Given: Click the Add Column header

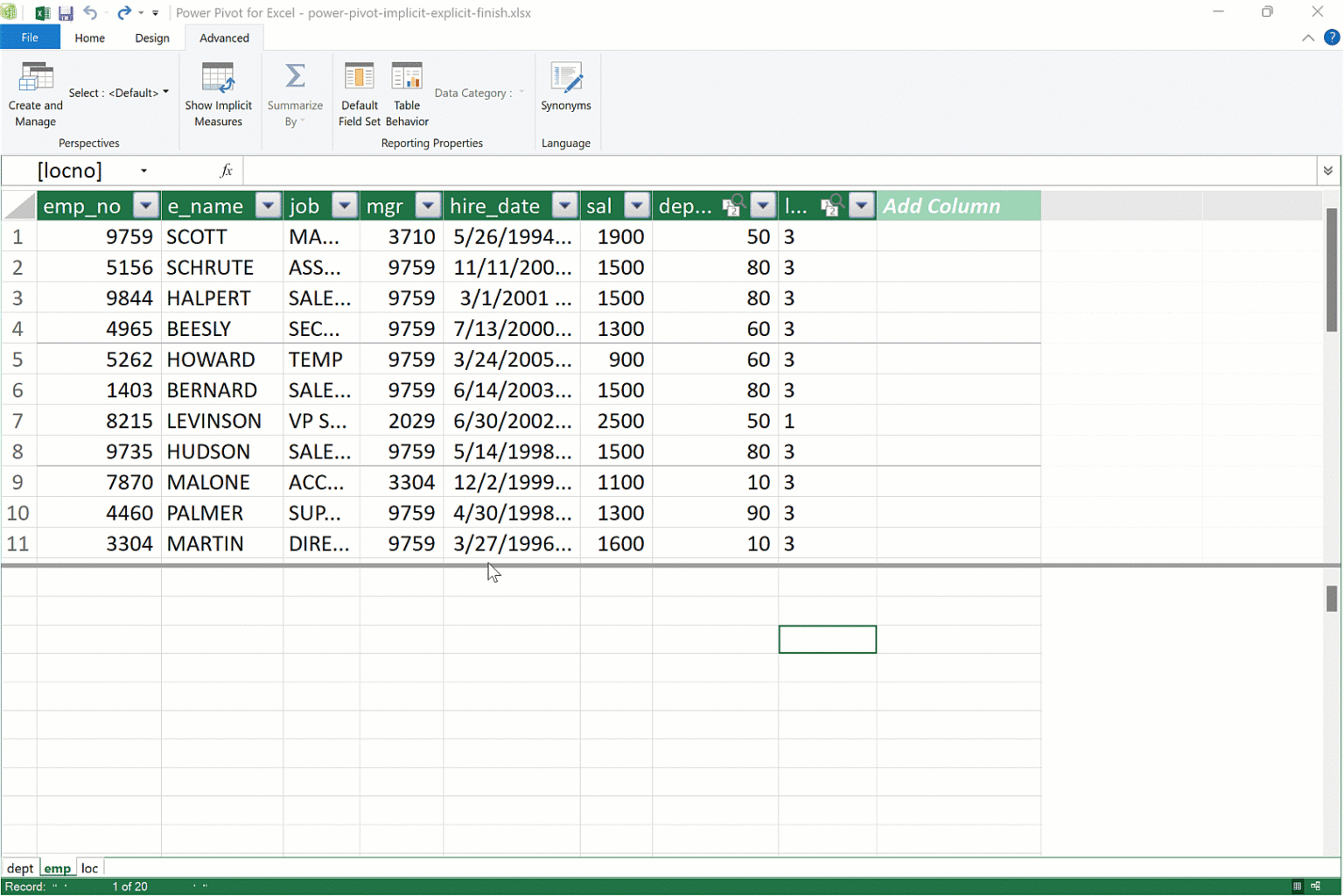Looking at the screenshot, I should [957, 206].
